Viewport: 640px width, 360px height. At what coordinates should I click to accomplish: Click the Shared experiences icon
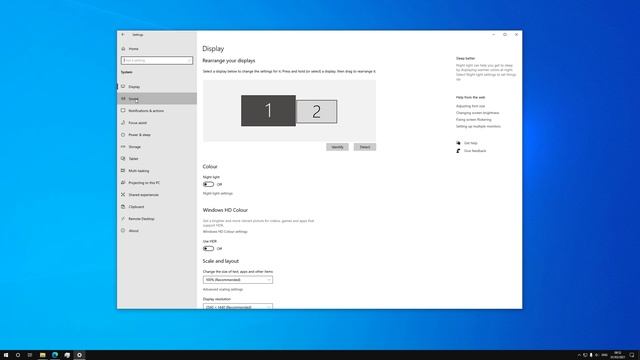123,195
